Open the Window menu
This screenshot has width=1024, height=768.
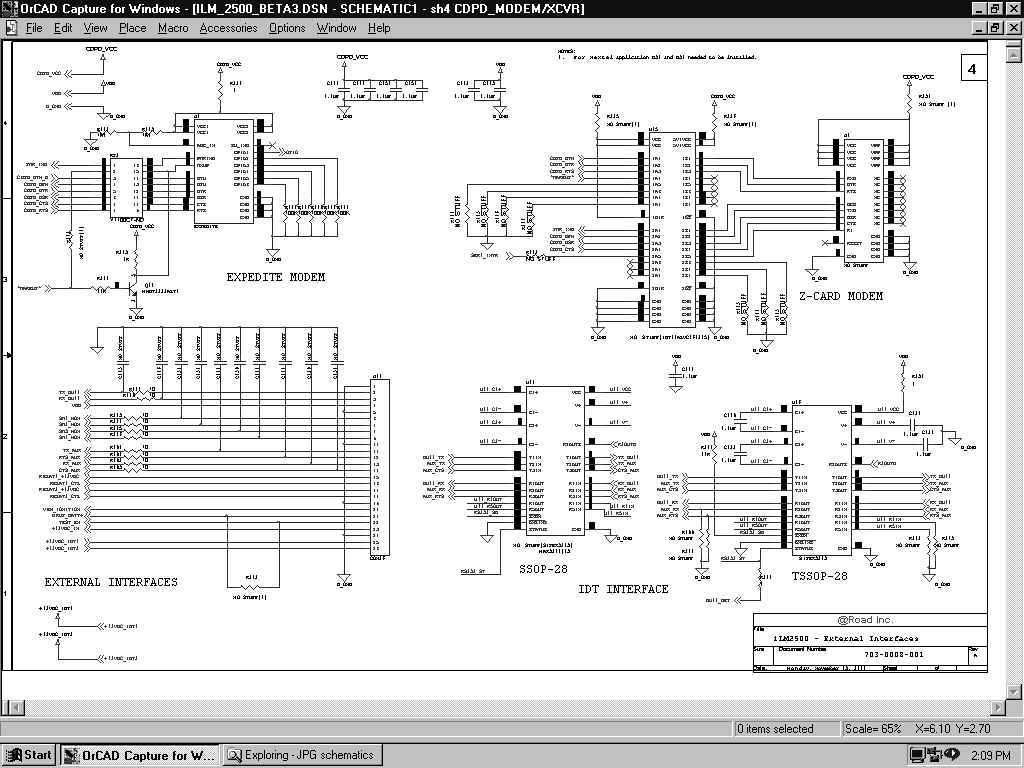pos(337,28)
